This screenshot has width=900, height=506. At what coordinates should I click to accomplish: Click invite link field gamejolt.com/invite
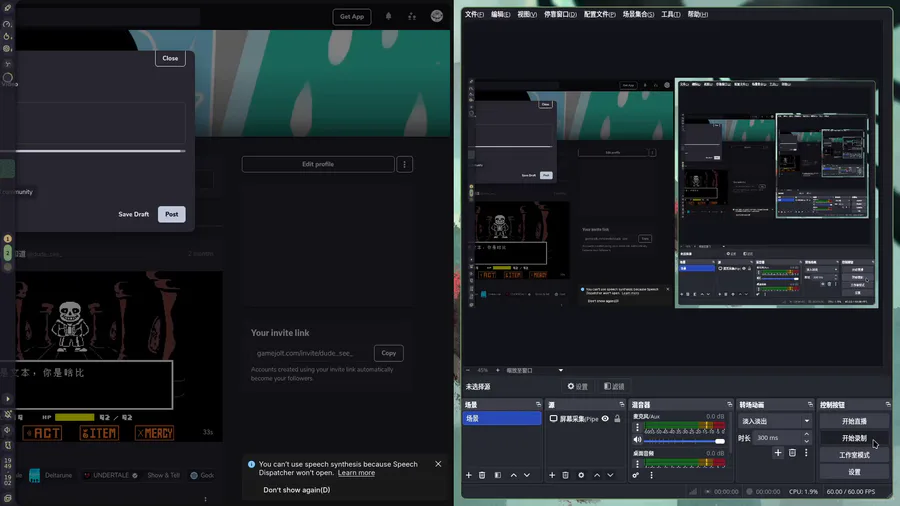point(311,353)
